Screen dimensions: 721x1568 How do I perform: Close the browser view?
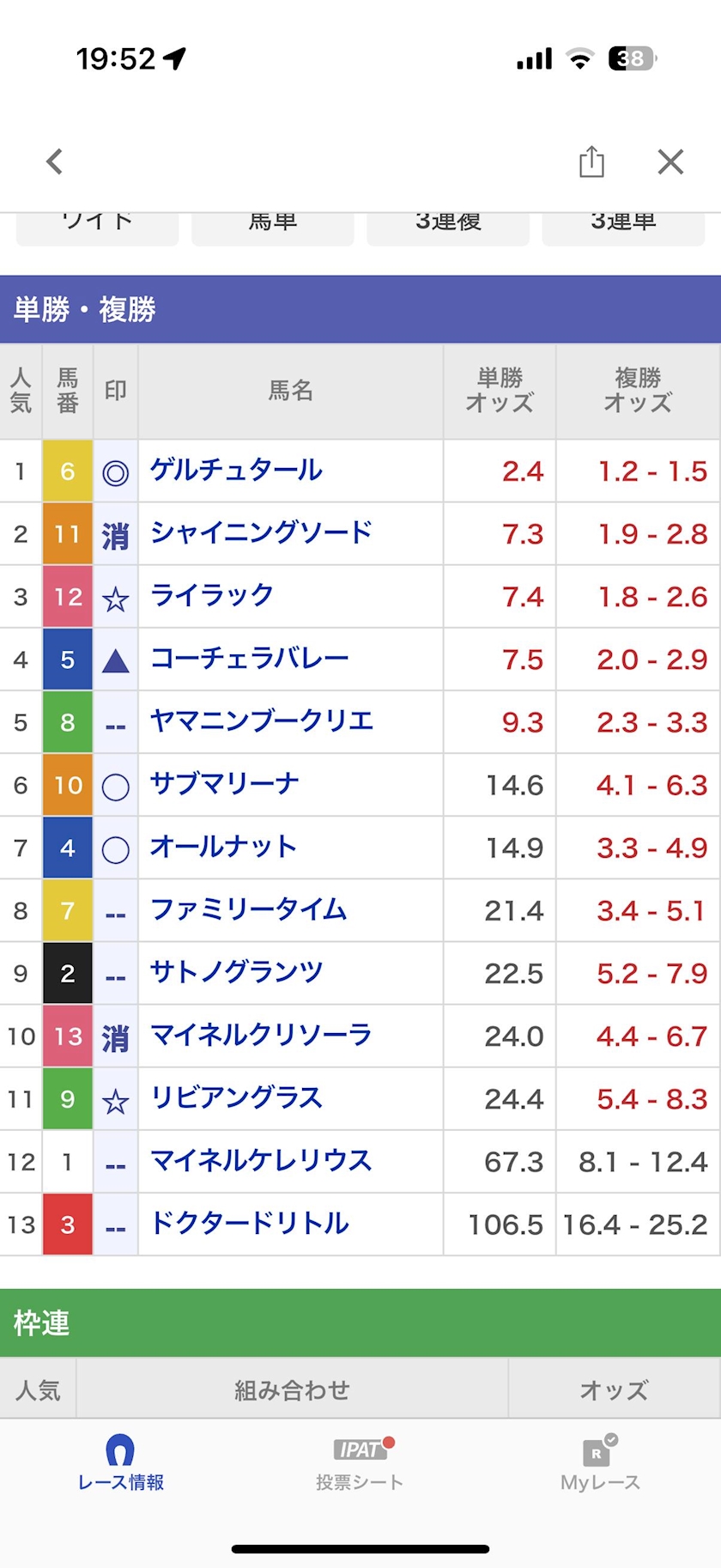pyautogui.click(x=670, y=161)
